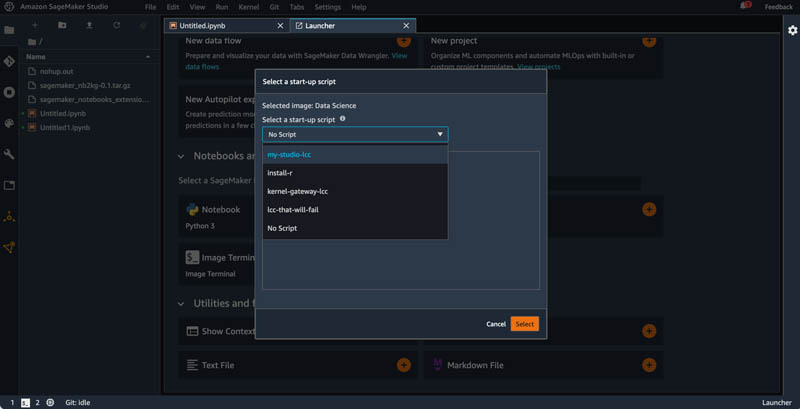Open the tabs folder sidebar icon
The height and width of the screenshot is (409, 800).
tap(9, 186)
